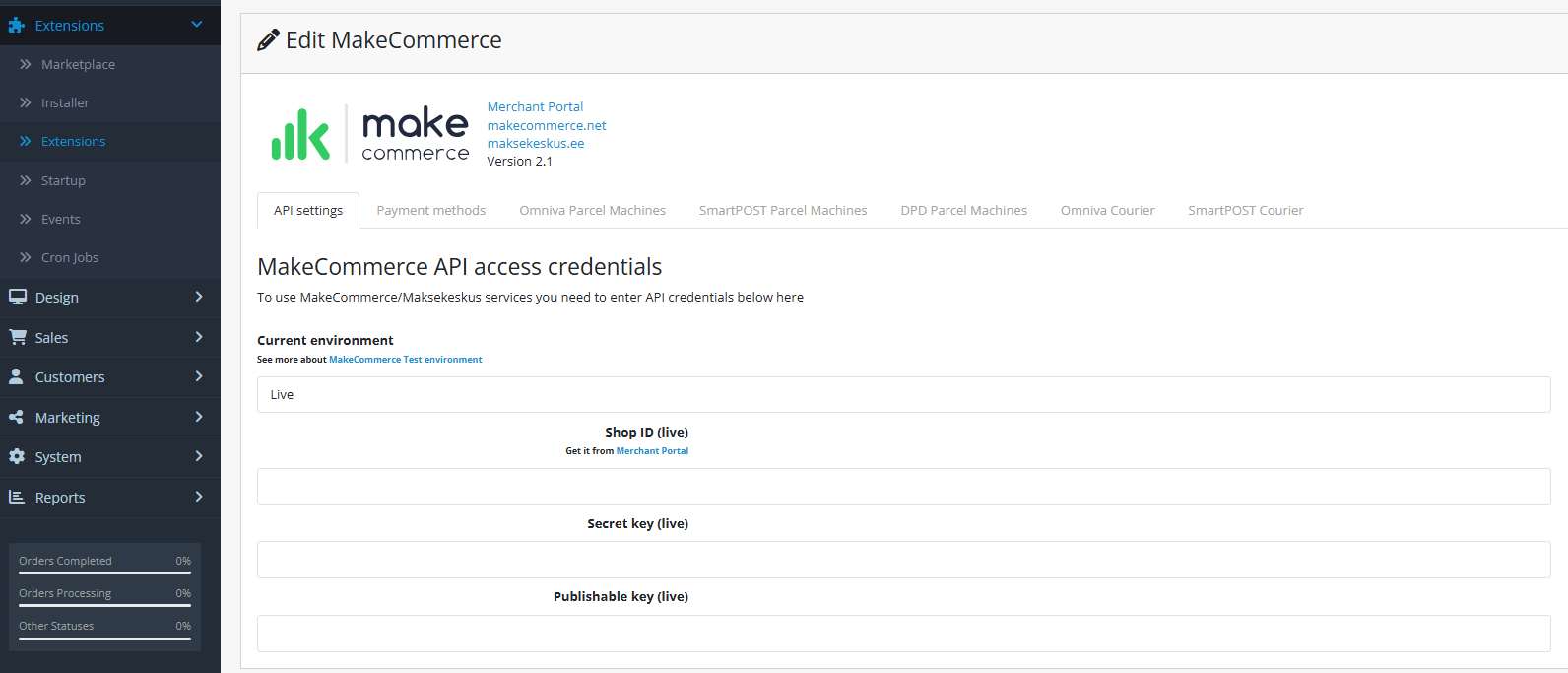Click the MakeCommerce logo image
This screenshot has height=673, width=1568.
pos(370,133)
